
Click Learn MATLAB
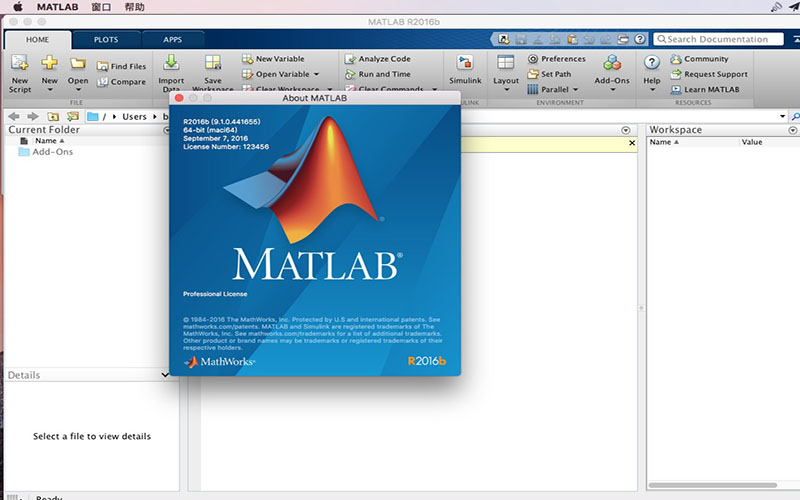(x=705, y=89)
